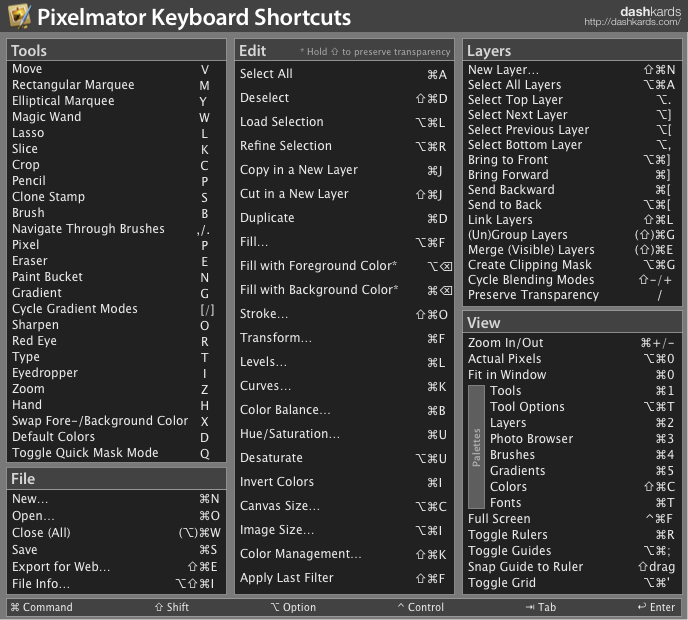This screenshot has height=620, width=688.
Task: Click the (Un)Group Layers entry
Action: (572, 235)
